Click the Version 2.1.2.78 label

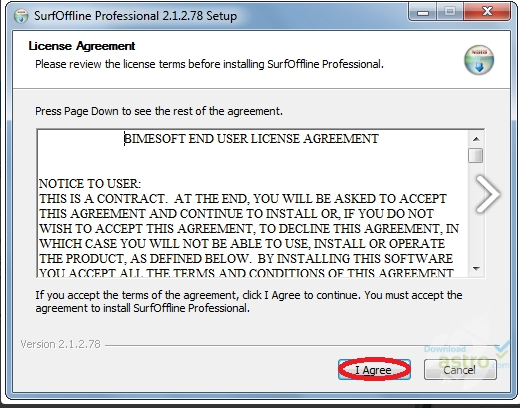pos(60,344)
